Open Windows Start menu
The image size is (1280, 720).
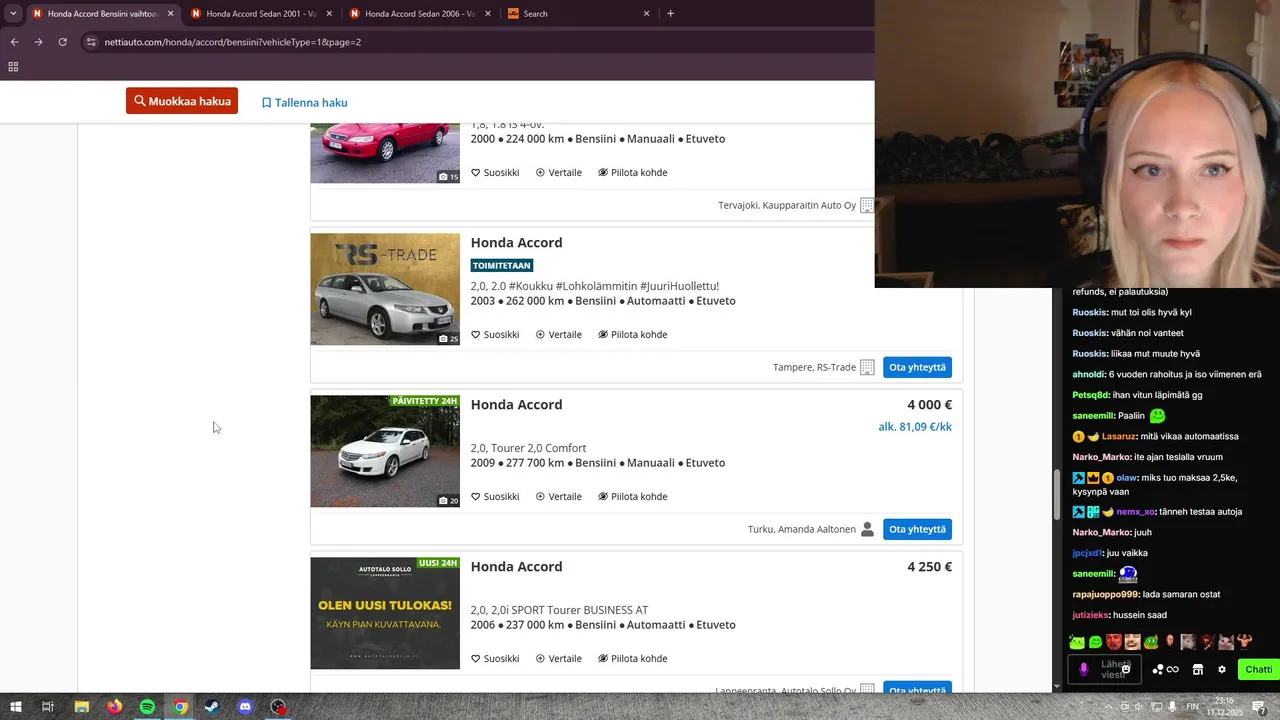(15, 706)
